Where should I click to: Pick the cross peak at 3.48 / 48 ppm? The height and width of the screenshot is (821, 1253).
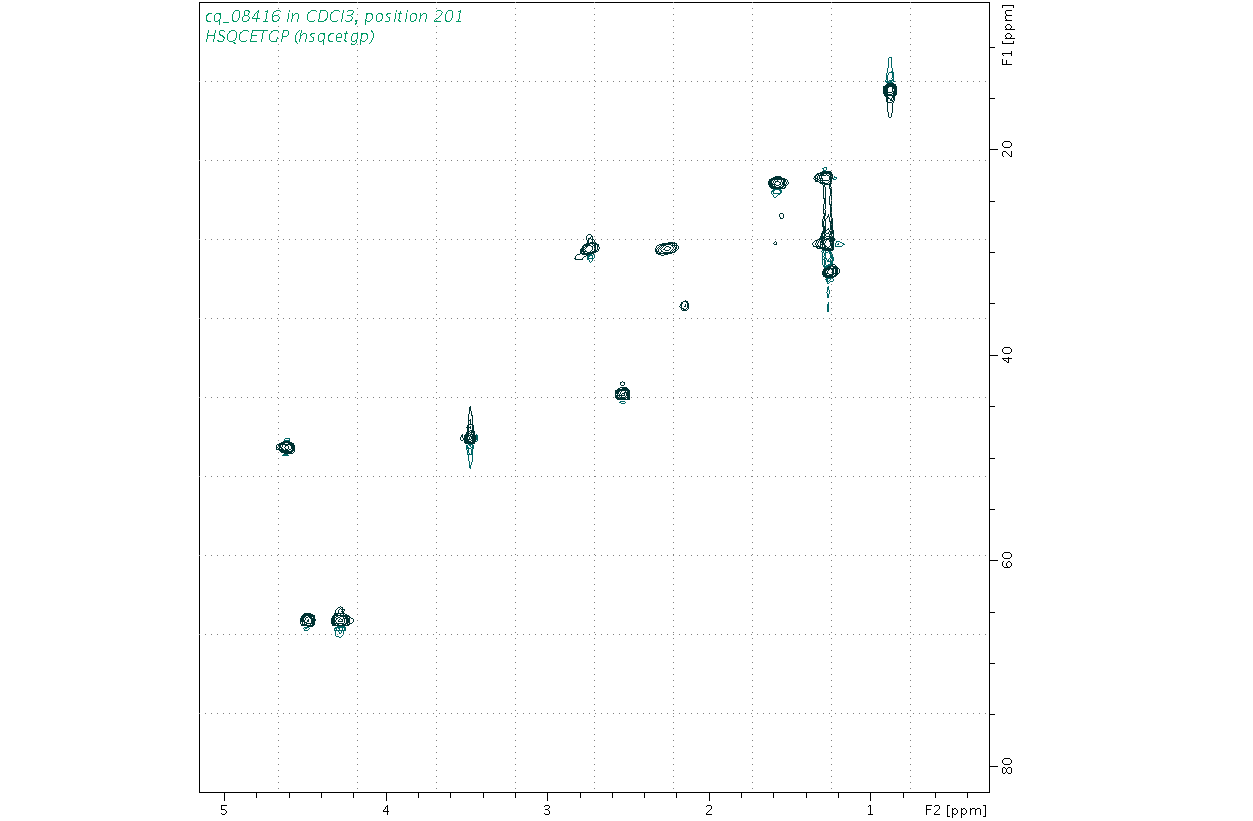[x=470, y=438]
